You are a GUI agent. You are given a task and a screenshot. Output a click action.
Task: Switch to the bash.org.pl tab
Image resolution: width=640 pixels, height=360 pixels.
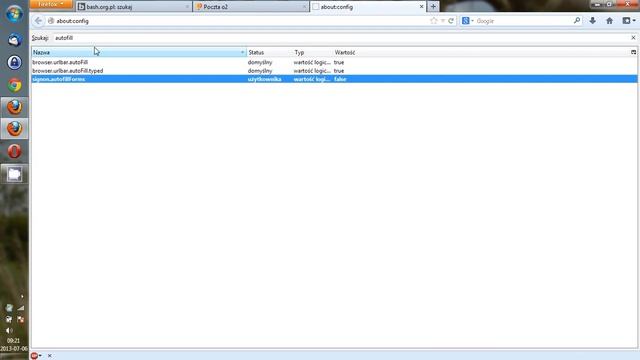pyautogui.click(x=133, y=7)
